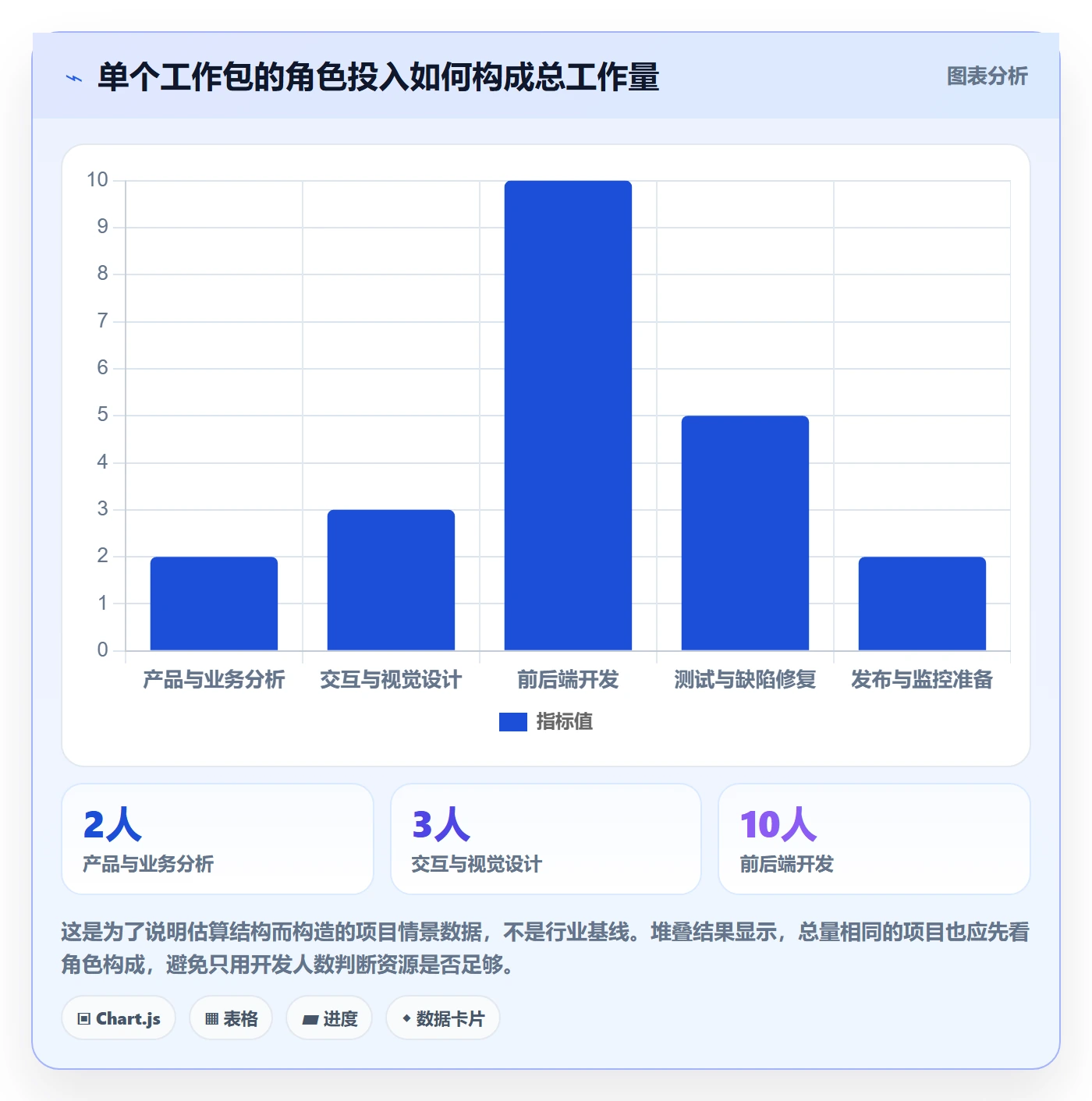This screenshot has width=1092, height=1101.
Task: Click the description paragraph starting 这是为了说明
Action: tap(546, 948)
